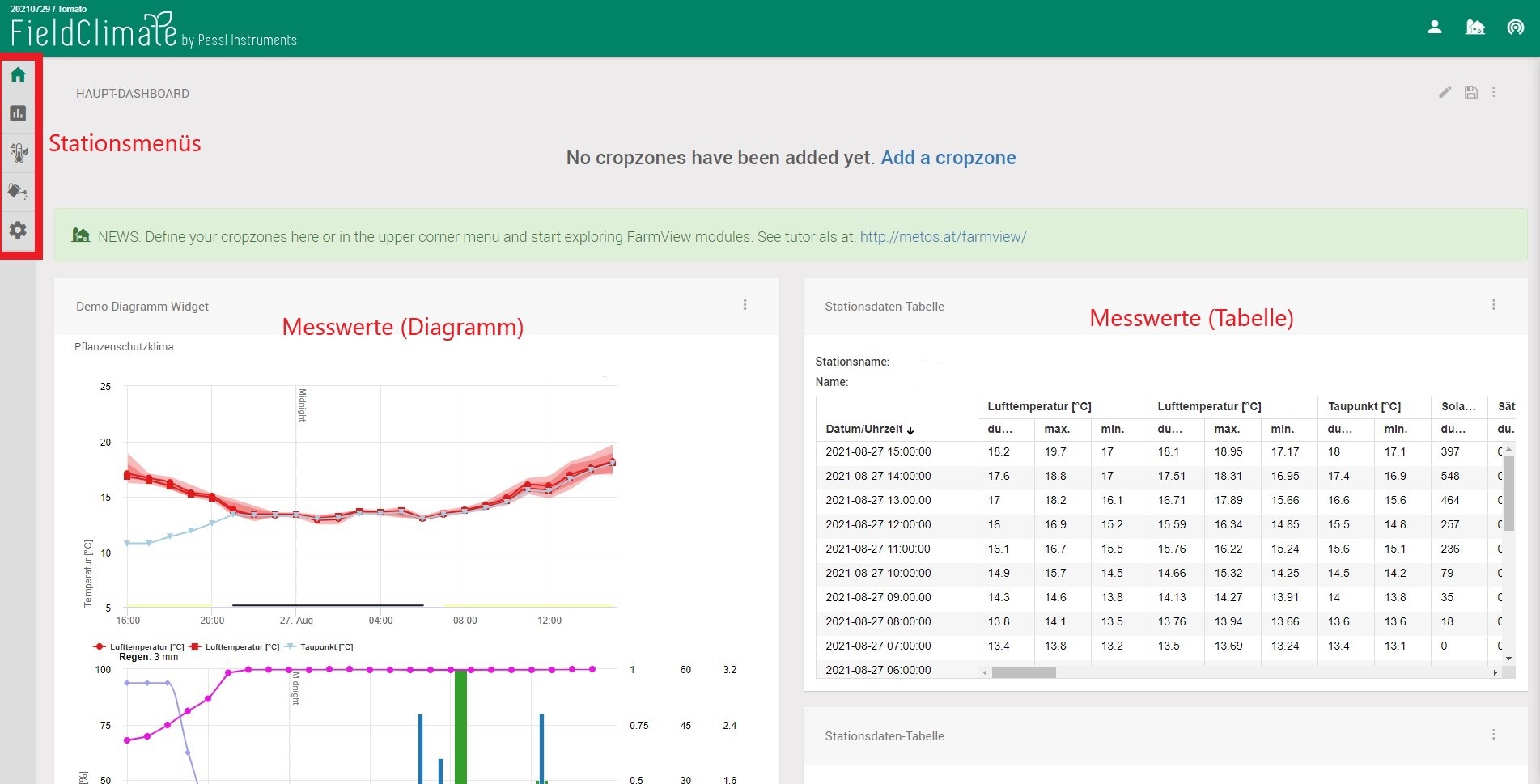Click the table's horizontal scrollbar thumb
Viewport: 1540px width, 784px height.
point(1023,673)
